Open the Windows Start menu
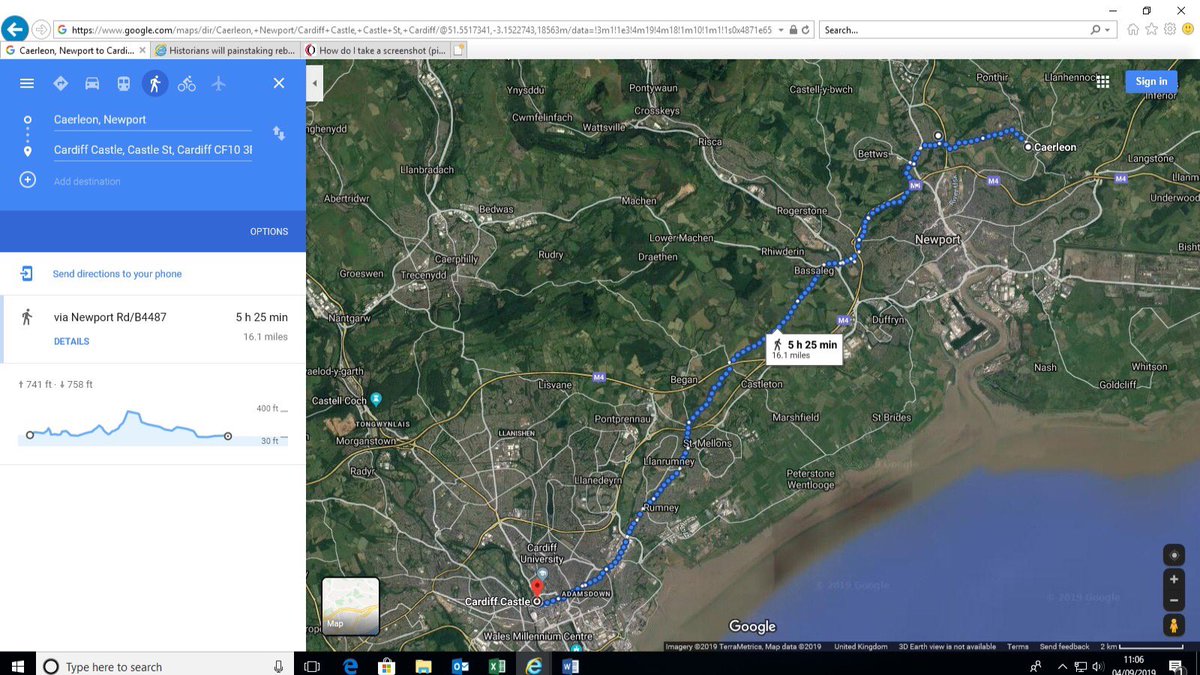1200x675 pixels. click(x=18, y=666)
